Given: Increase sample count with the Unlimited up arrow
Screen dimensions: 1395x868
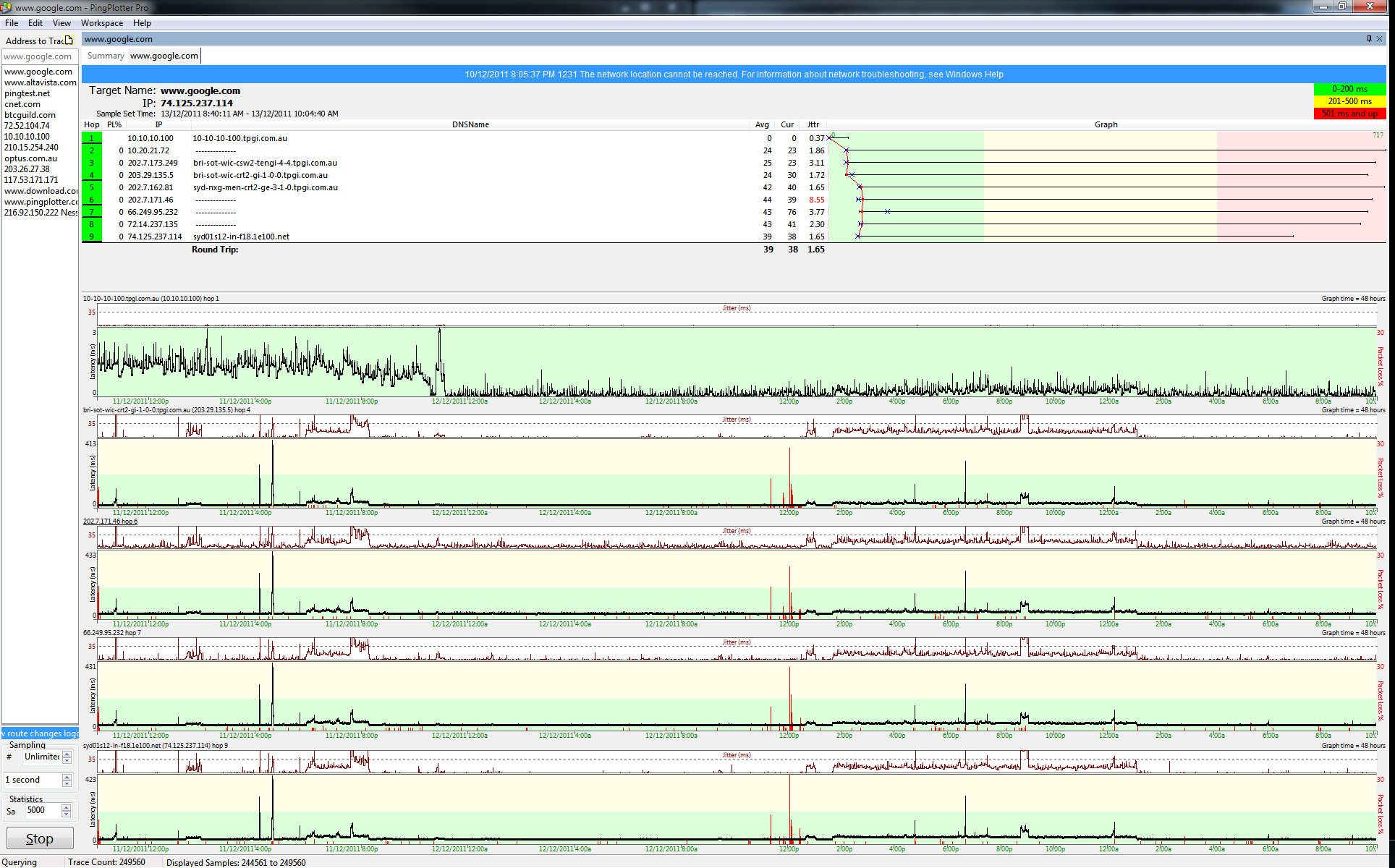Looking at the screenshot, I should [x=67, y=754].
